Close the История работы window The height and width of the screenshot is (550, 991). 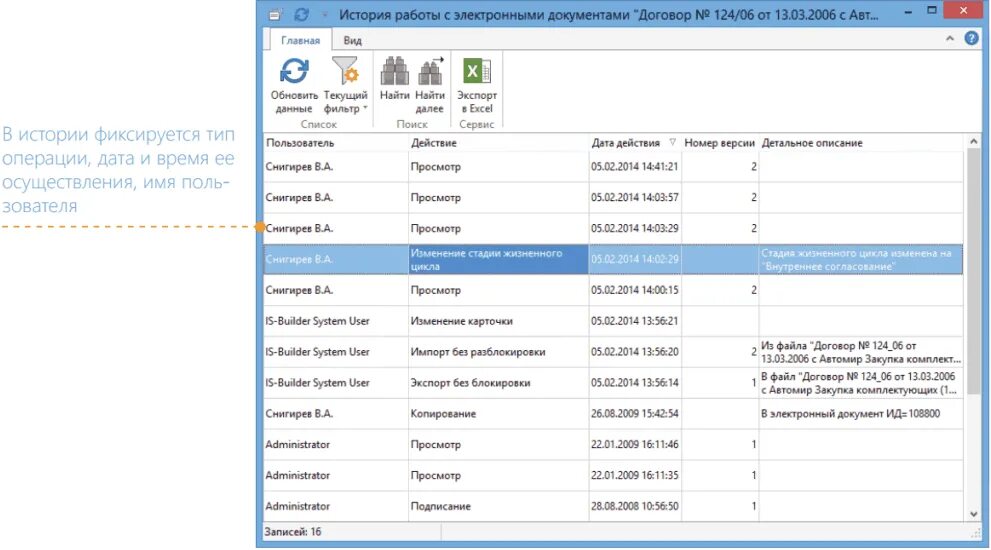pyautogui.click(x=963, y=10)
